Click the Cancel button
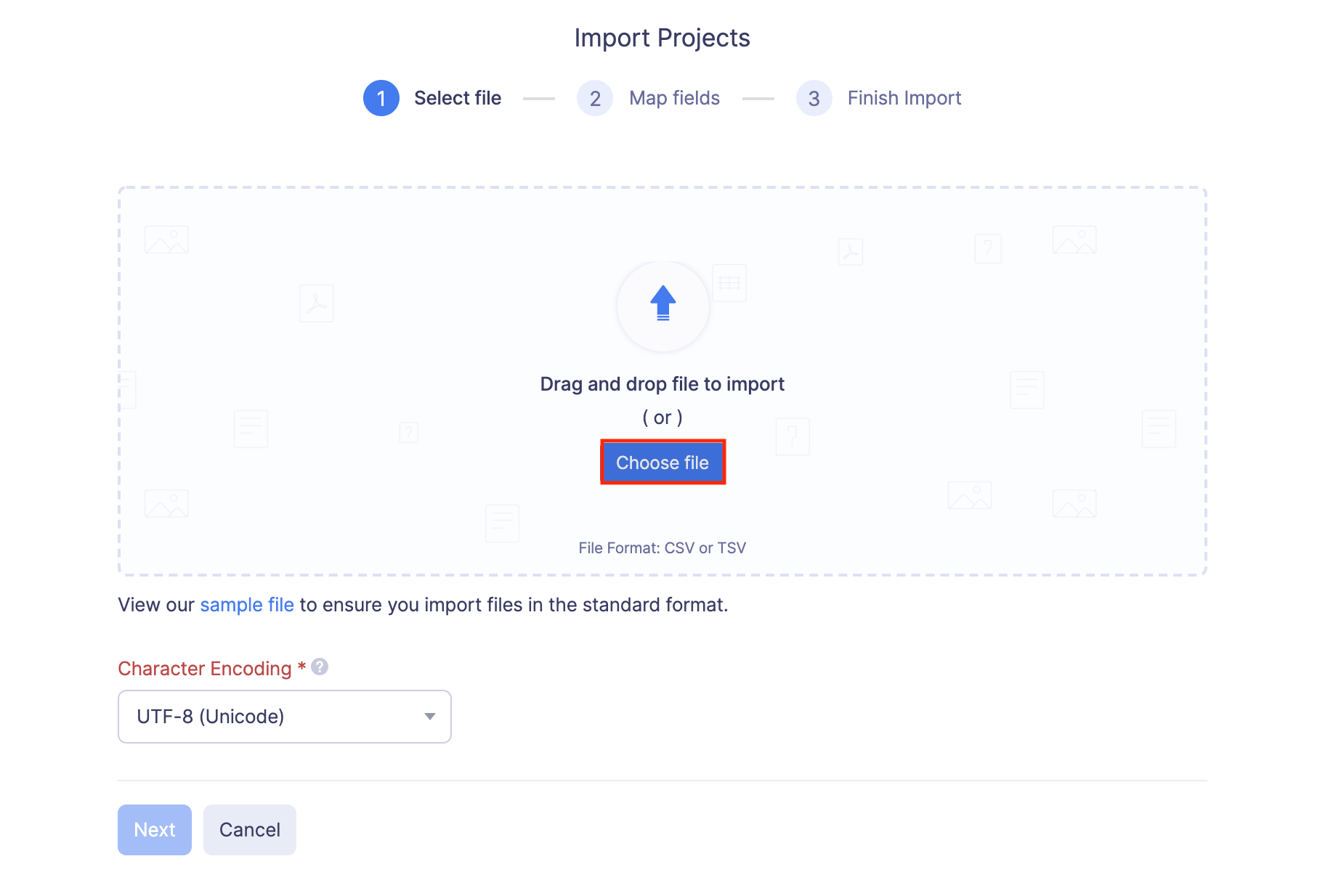The width and height of the screenshot is (1341, 896). [x=249, y=829]
